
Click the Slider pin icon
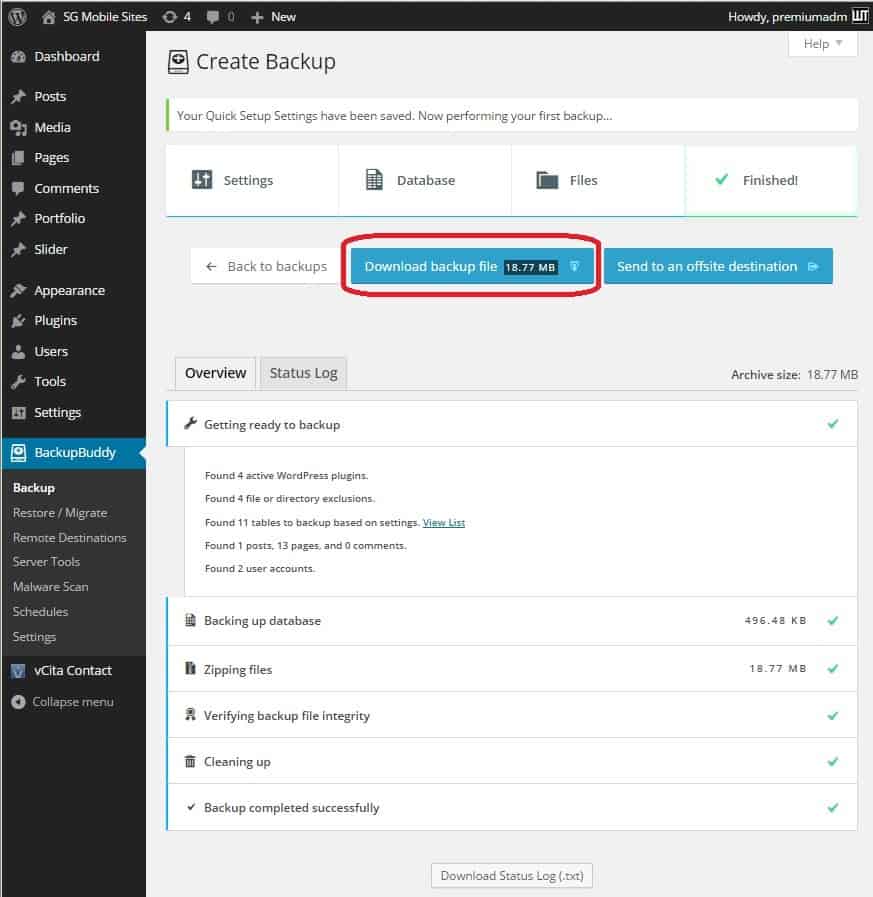pos(18,249)
